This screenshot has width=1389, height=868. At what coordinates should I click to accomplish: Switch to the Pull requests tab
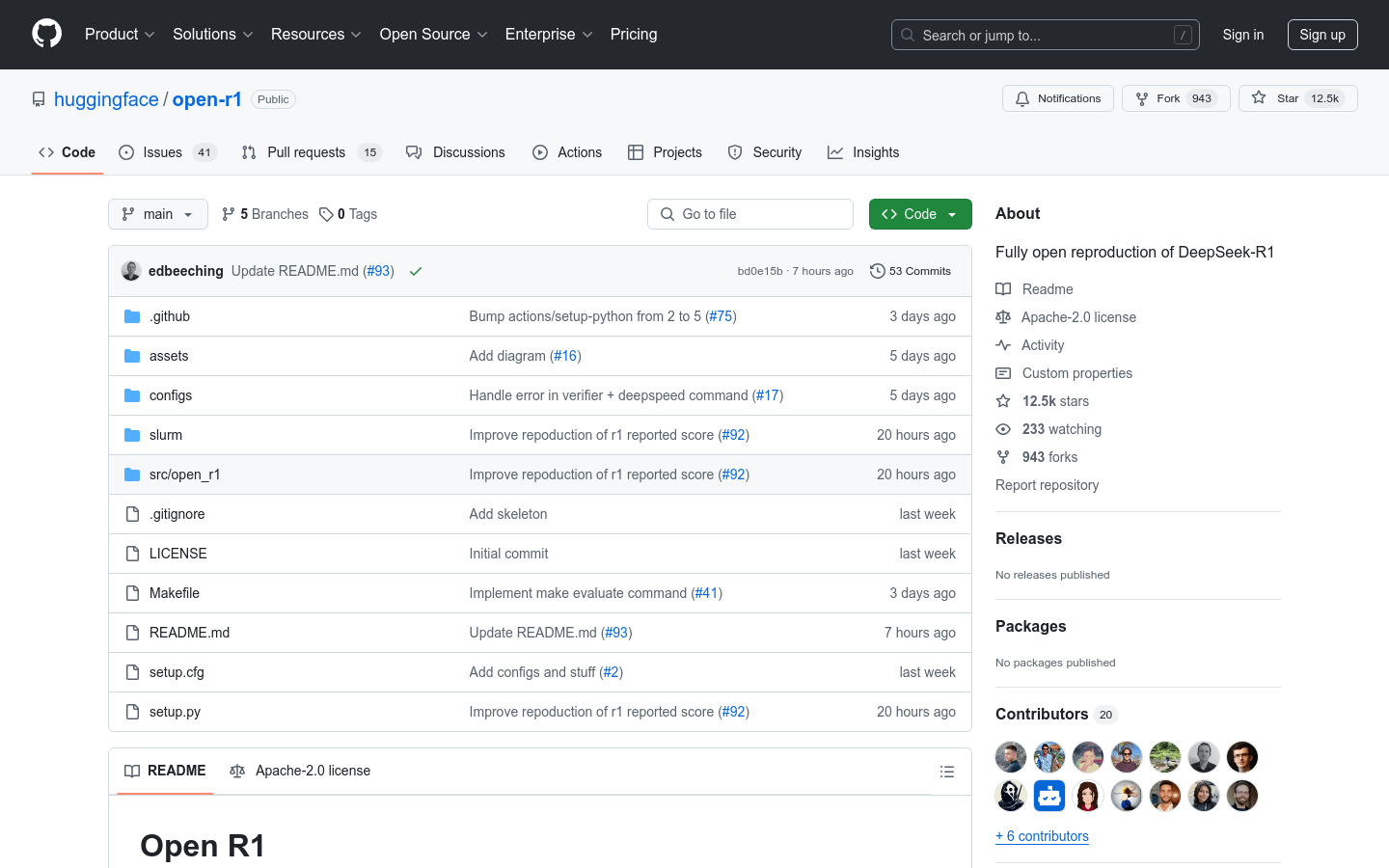tap(312, 152)
